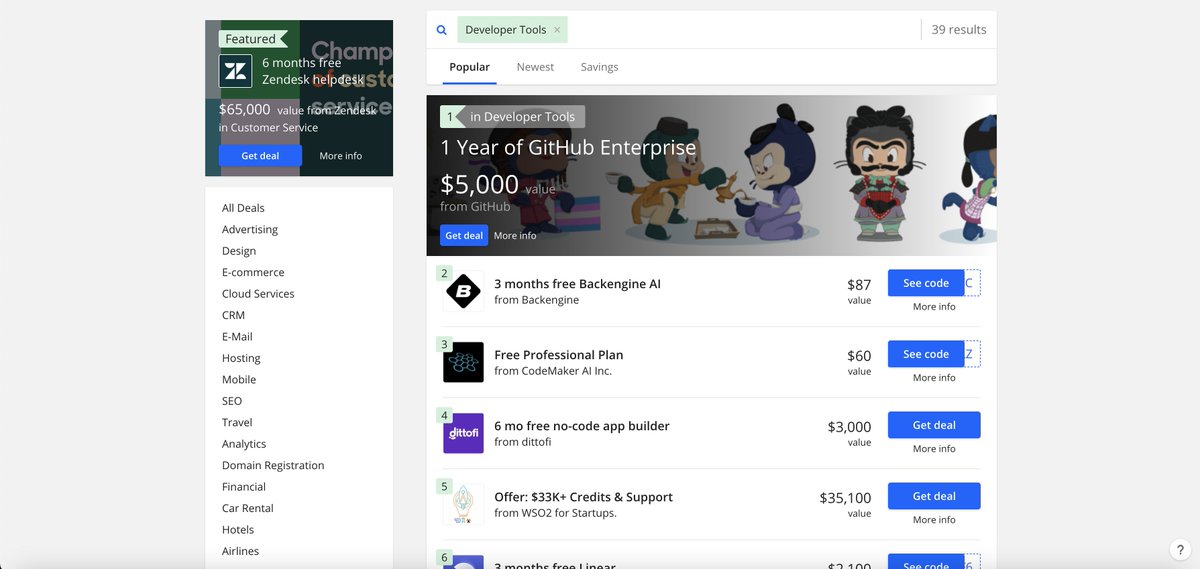Click the $35,100 value text

[x=845, y=498]
